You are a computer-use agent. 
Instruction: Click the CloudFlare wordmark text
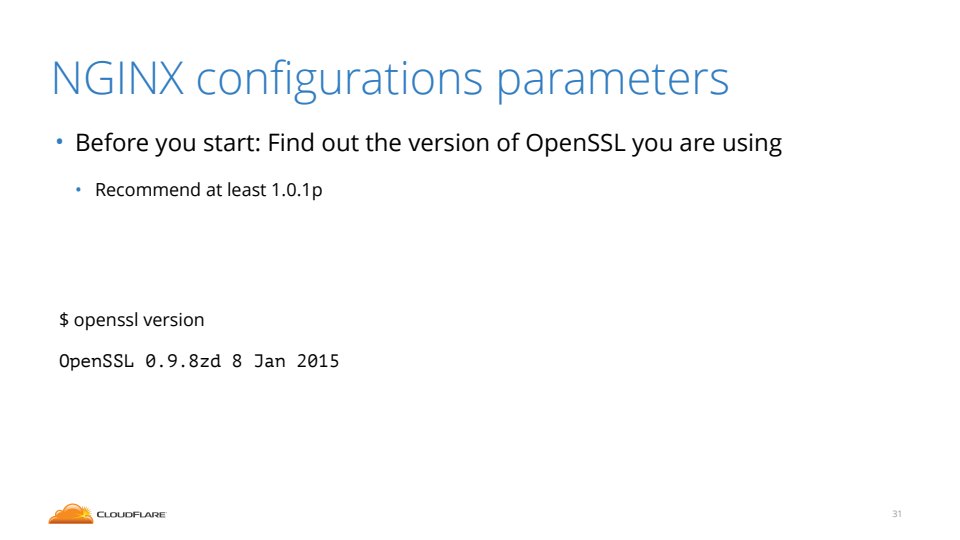click(x=131, y=515)
